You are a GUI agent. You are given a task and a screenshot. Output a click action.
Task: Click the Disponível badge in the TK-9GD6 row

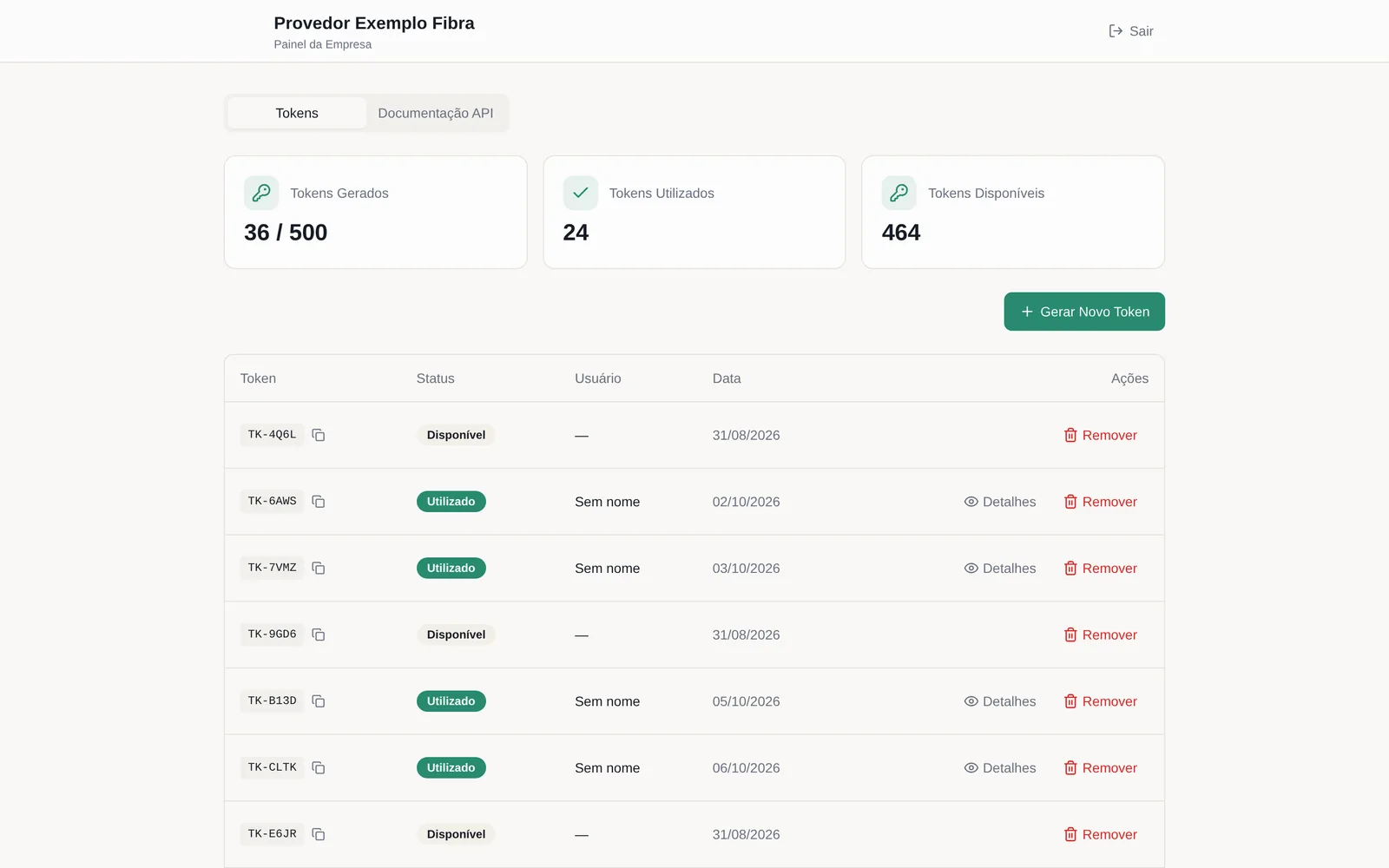(x=456, y=635)
